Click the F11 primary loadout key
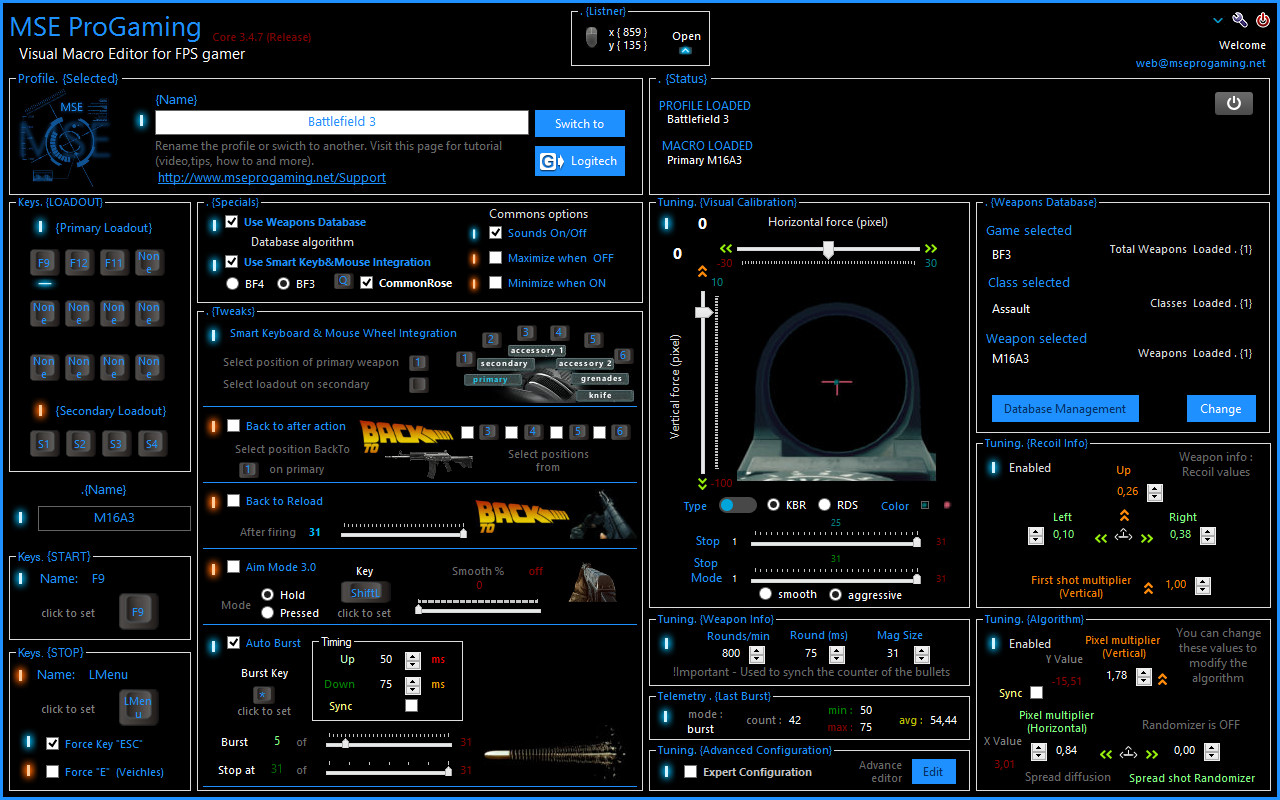The width and height of the screenshot is (1280, 800). (114, 264)
